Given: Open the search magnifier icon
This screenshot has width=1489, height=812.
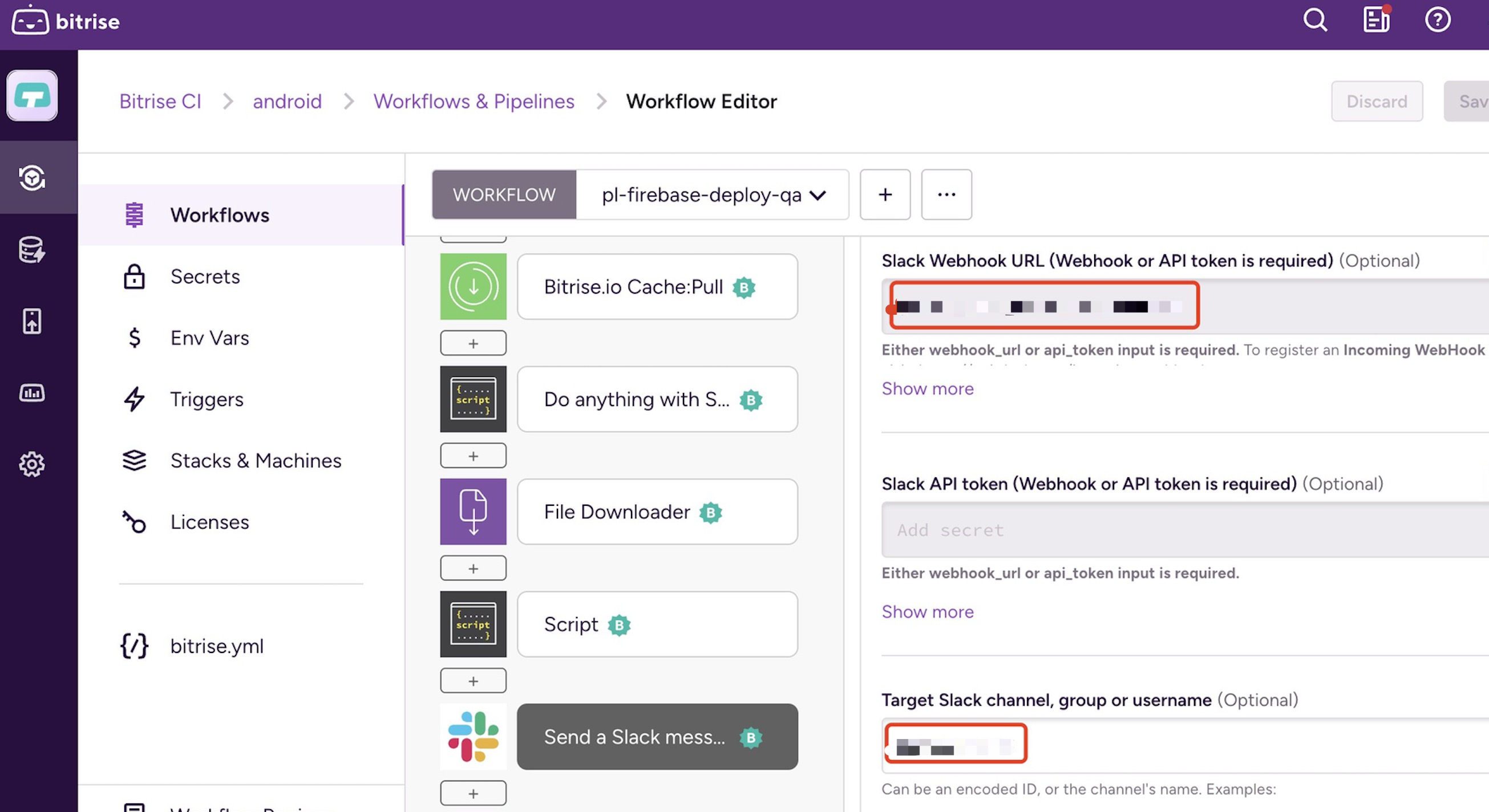Looking at the screenshot, I should (1315, 20).
